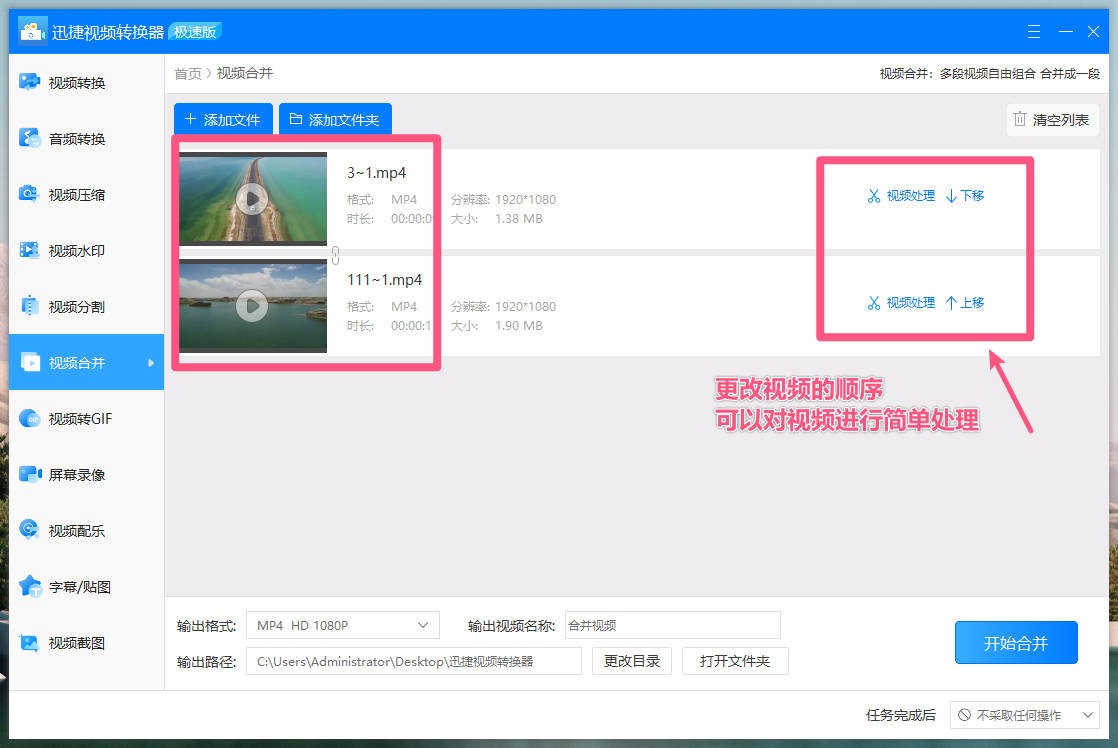
Task: Open the 输出格式 MP4 HD 1080P dropdown
Action: coord(343,624)
